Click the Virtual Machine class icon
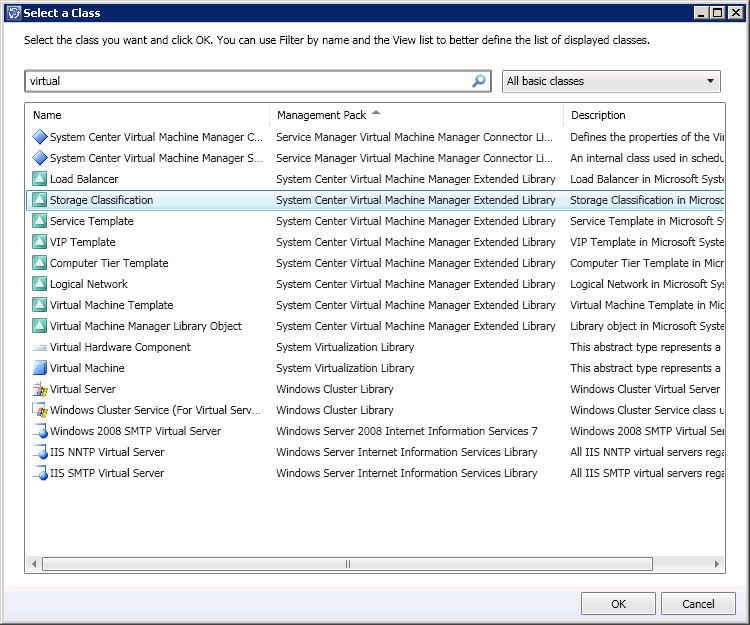The width and height of the screenshot is (750, 625). [x=40, y=368]
